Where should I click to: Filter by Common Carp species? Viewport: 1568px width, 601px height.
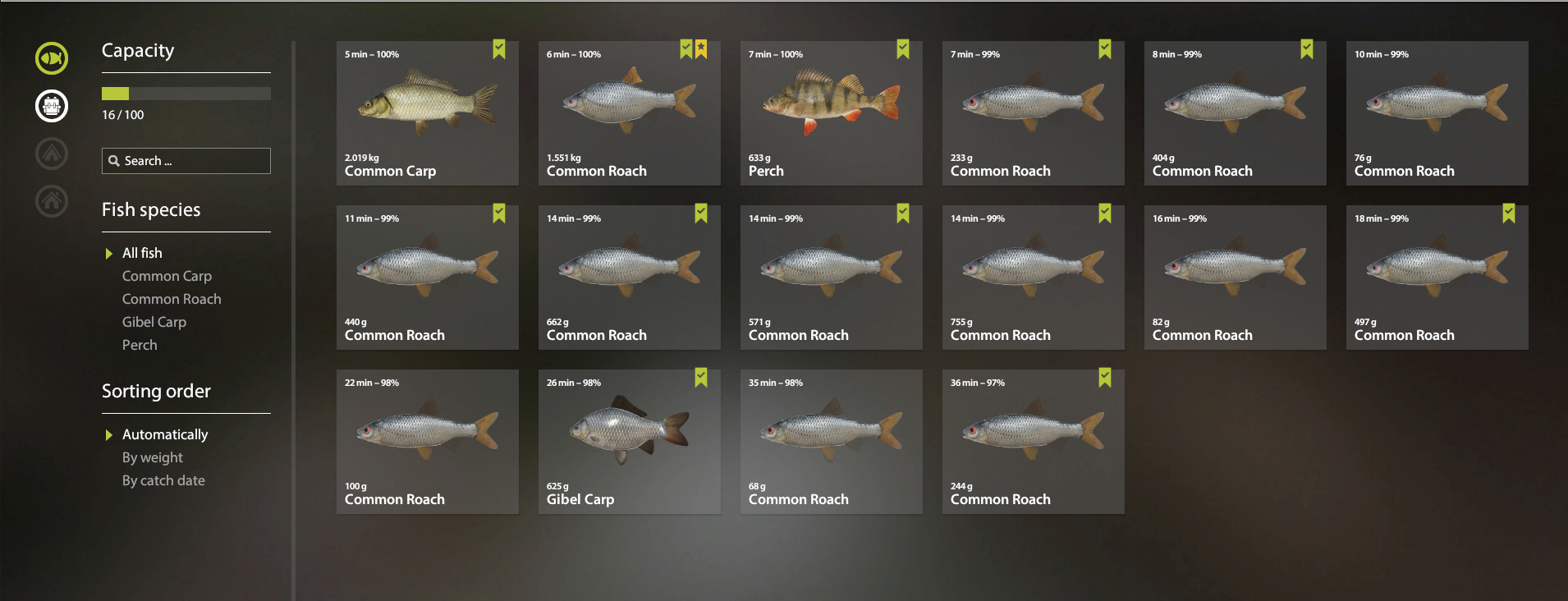pos(167,276)
